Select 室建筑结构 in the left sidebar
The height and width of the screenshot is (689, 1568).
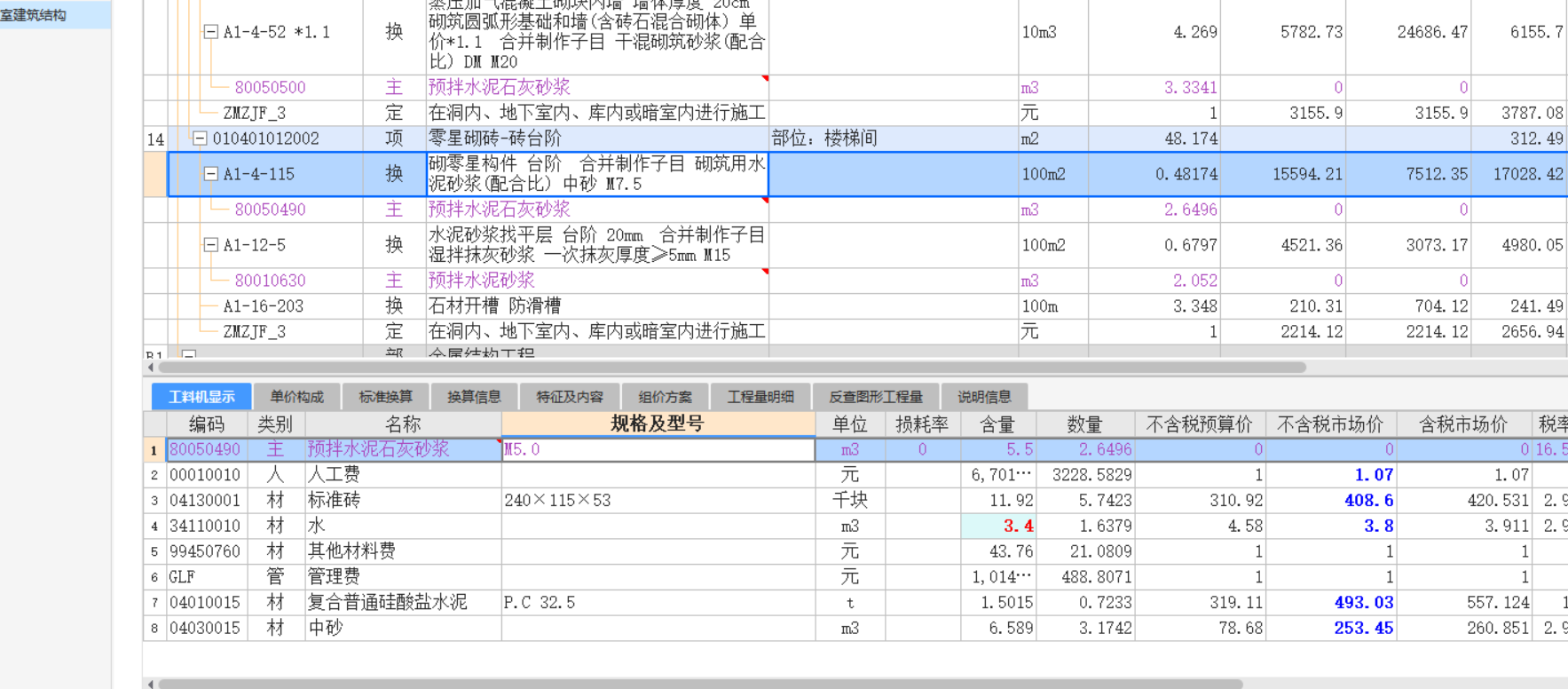[x=55, y=15]
